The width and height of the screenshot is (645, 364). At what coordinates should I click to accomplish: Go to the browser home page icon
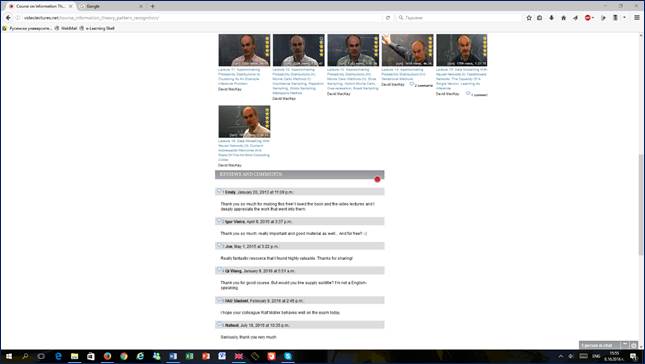point(564,18)
